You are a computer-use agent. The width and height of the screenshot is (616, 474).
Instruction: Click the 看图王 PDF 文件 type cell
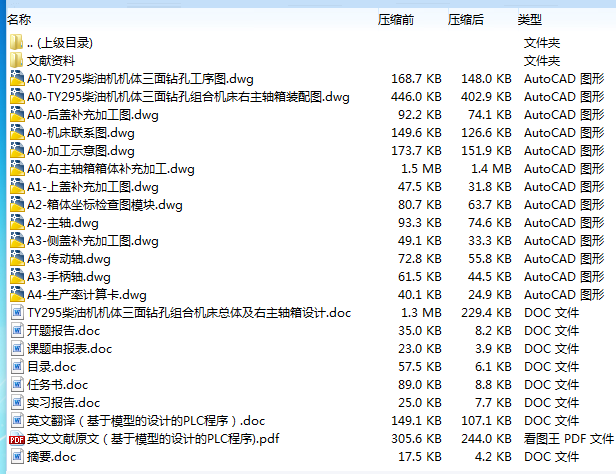click(568, 439)
